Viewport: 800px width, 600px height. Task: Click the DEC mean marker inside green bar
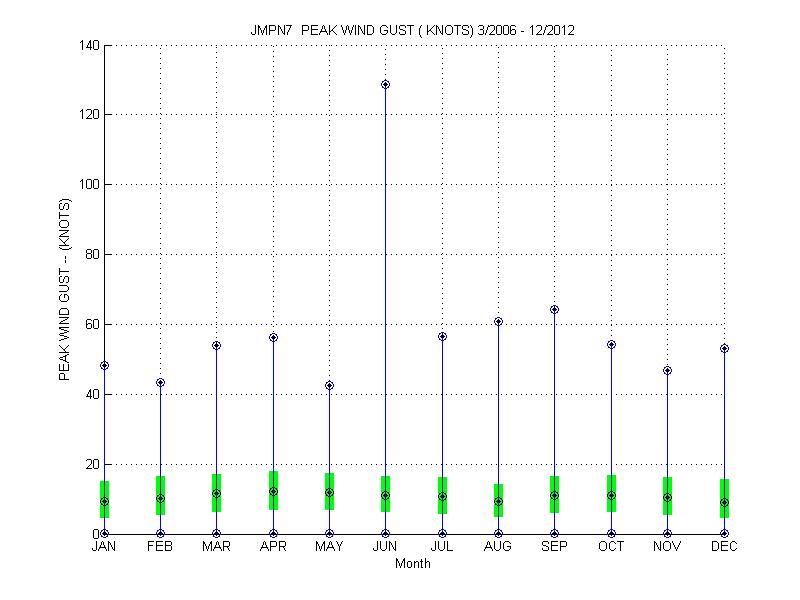[724, 503]
